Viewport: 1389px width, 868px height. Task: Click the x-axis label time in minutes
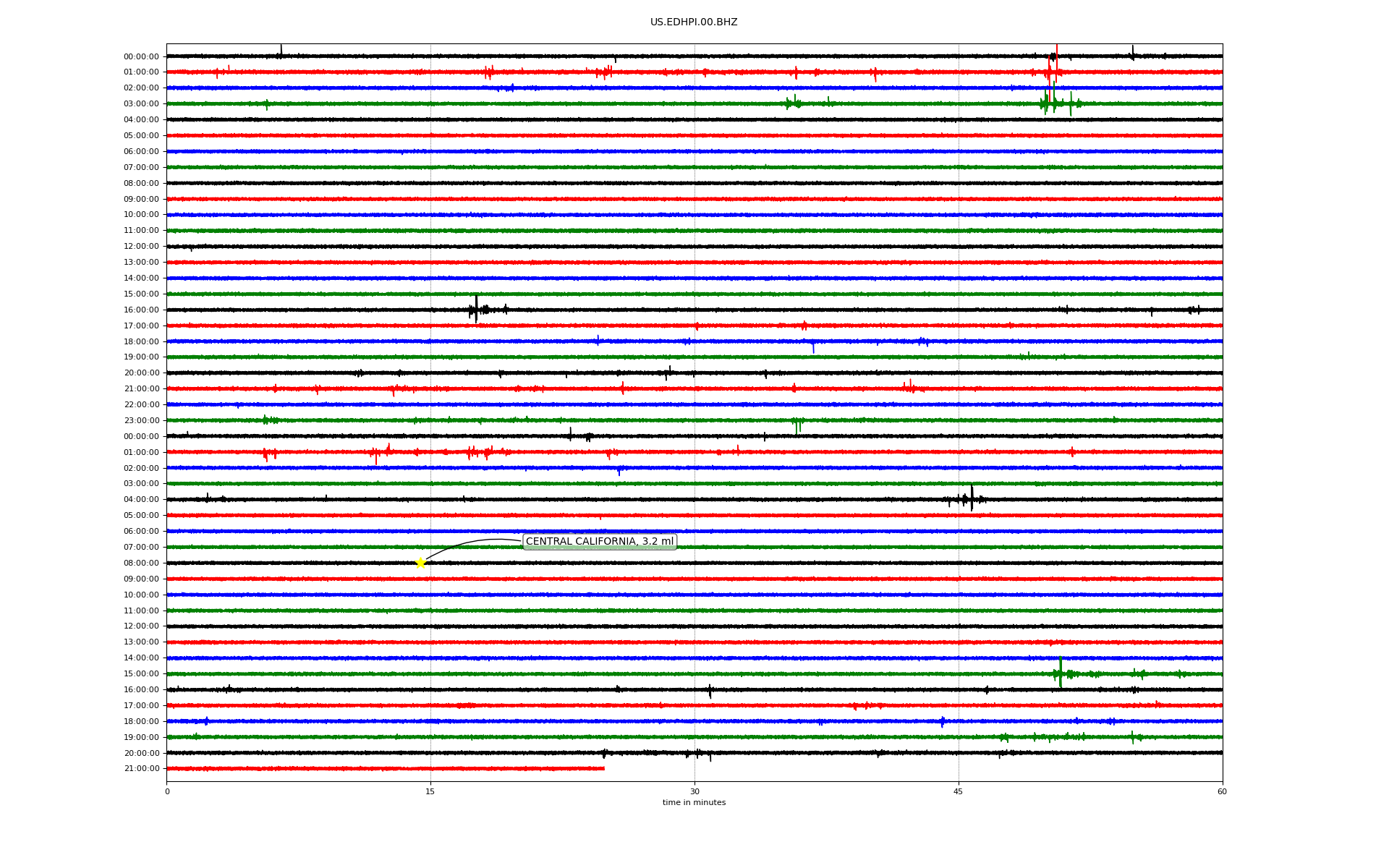pyautogui.click(x=693, y=802)
